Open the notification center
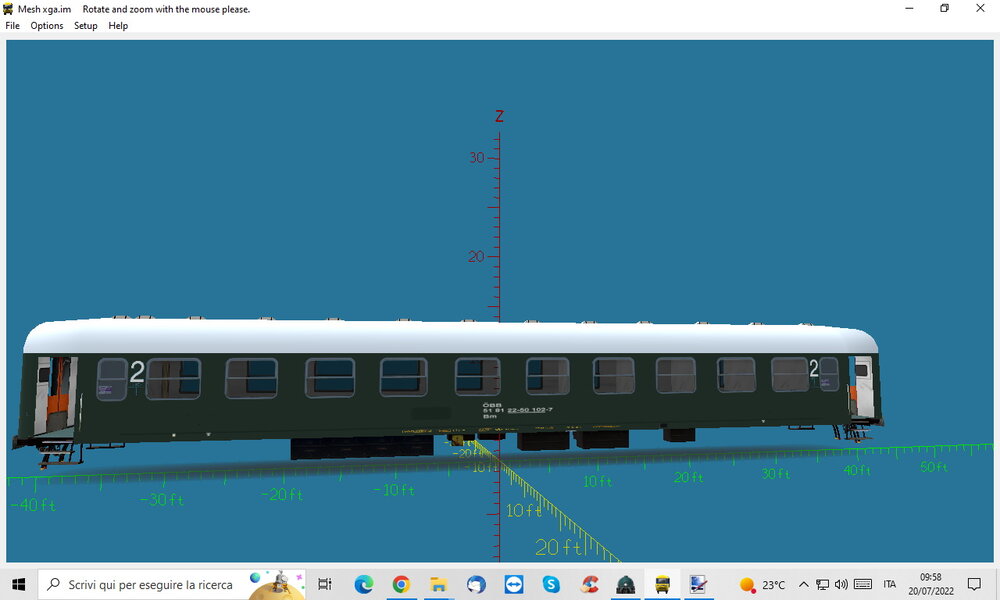This screenshot has width=1000, height=600. [974, 584]
